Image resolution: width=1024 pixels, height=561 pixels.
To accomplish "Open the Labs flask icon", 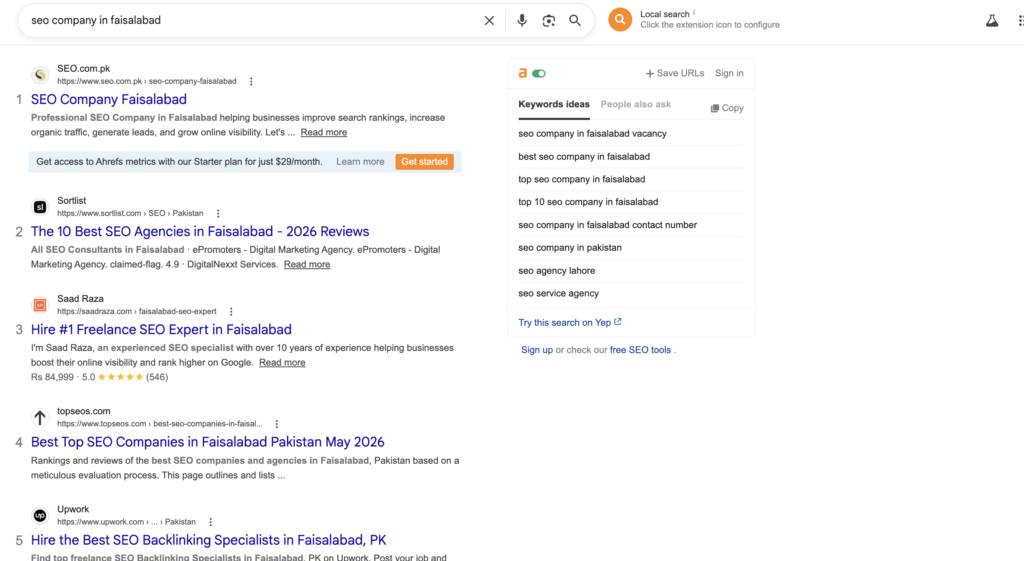I will (x=992, y=20).
